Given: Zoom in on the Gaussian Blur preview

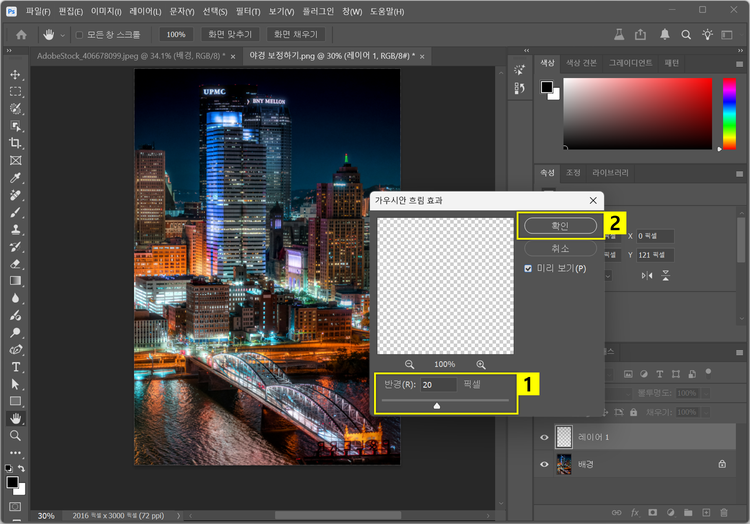Looking at the screenshot, I should tap(481, 365).
